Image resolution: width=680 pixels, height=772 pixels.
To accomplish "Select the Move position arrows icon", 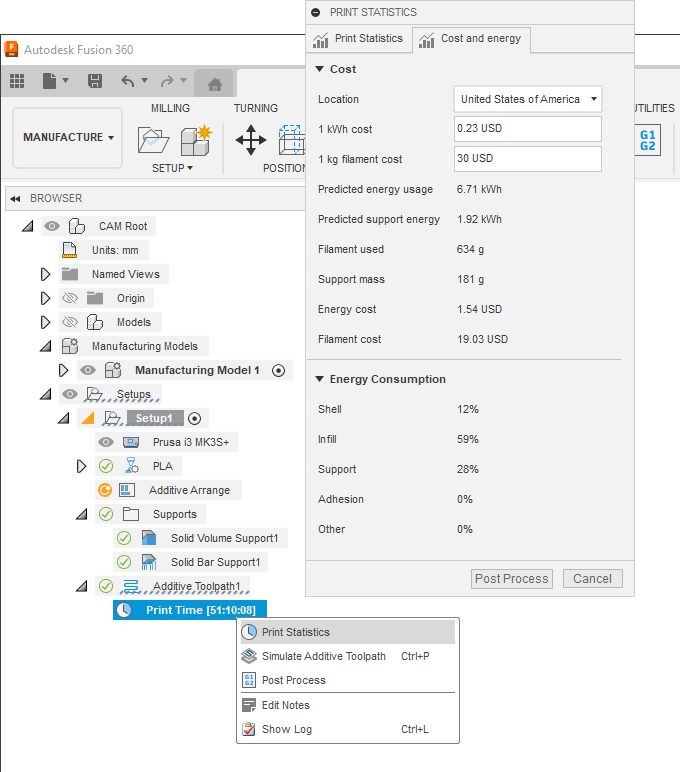I will 251,140.
